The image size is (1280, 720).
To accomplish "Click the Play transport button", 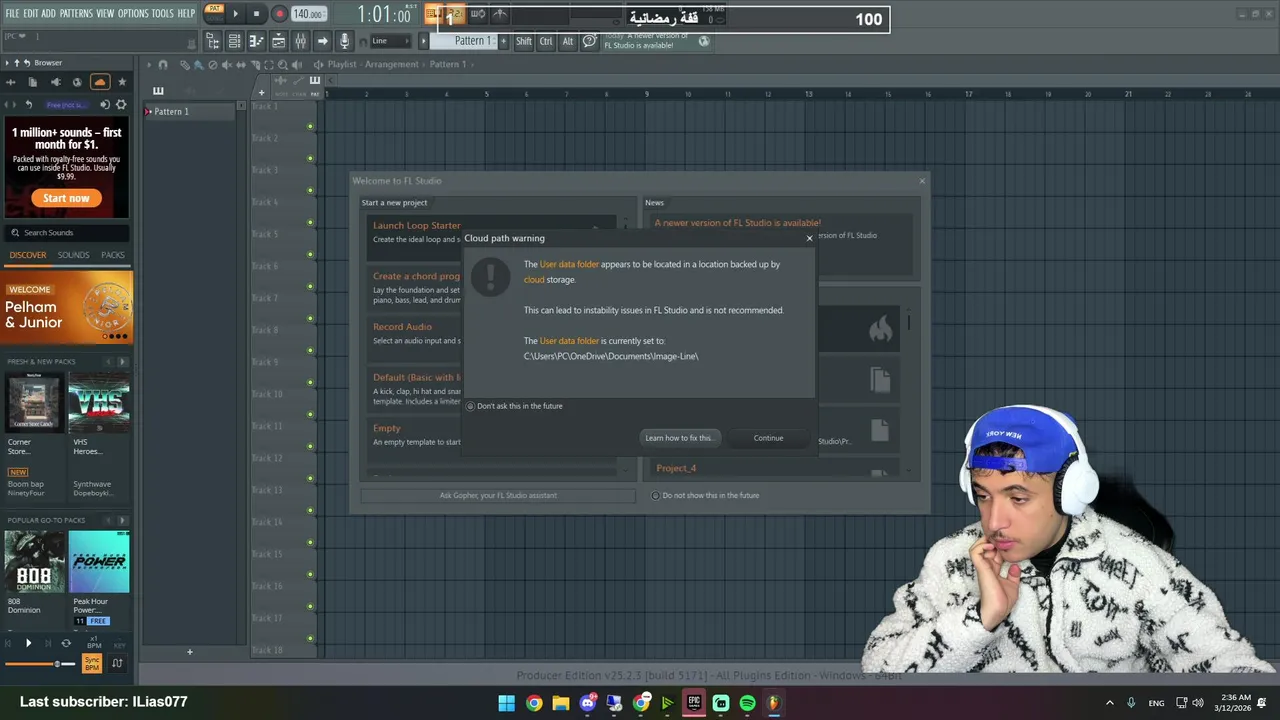I will coord(236,14).
